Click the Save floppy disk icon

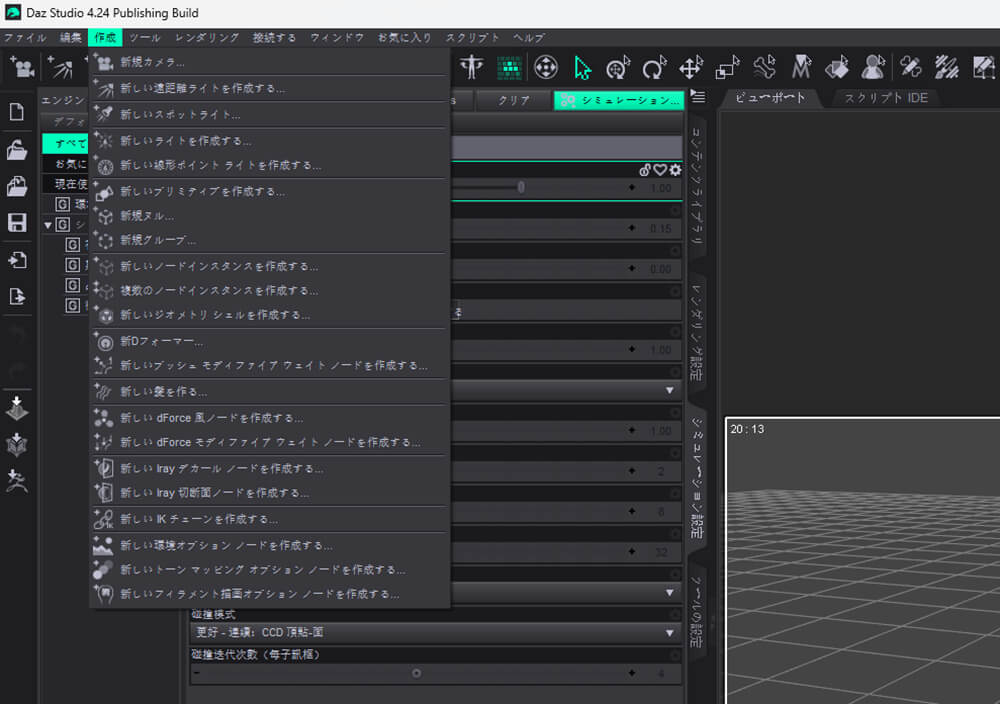(17, 223)
